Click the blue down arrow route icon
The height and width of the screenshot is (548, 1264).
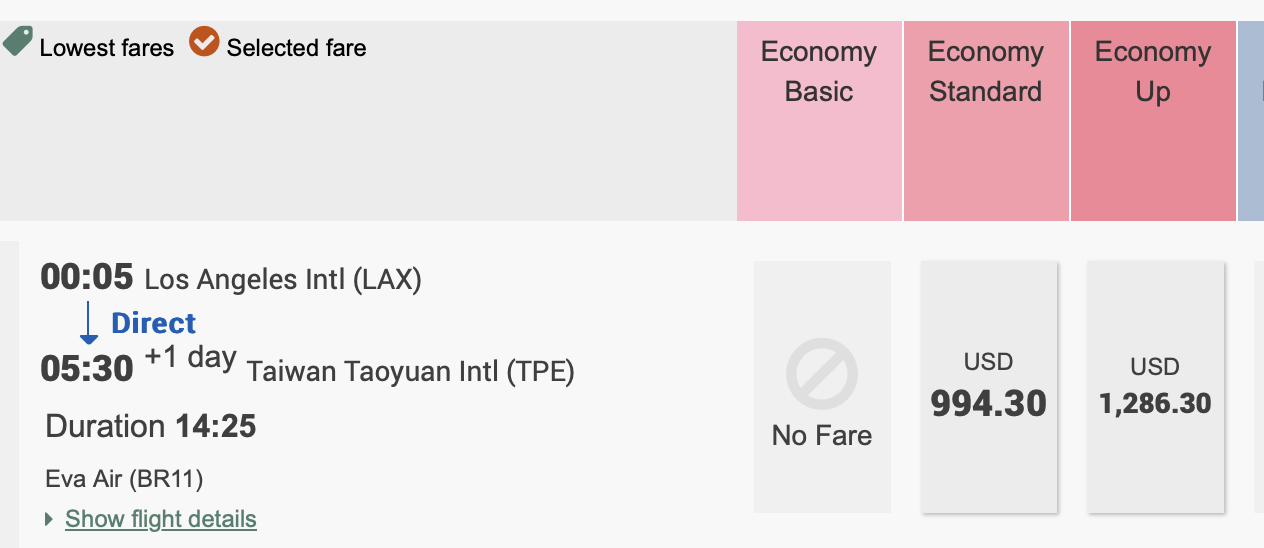(88, 324)
